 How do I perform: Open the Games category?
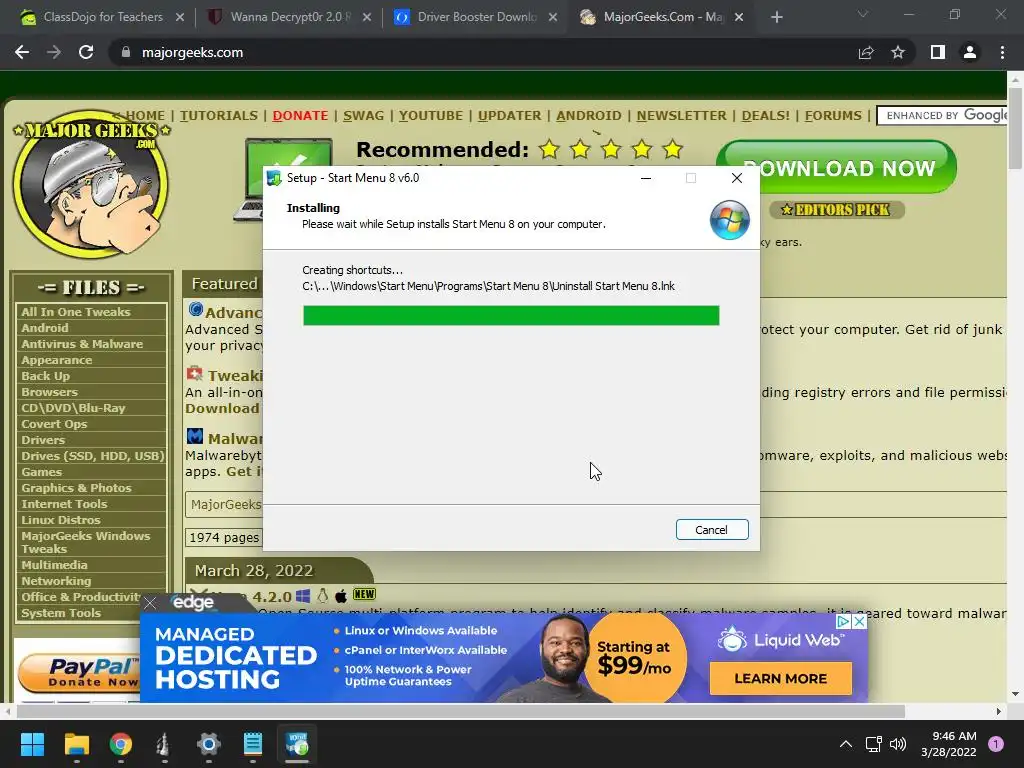(41, 472)
